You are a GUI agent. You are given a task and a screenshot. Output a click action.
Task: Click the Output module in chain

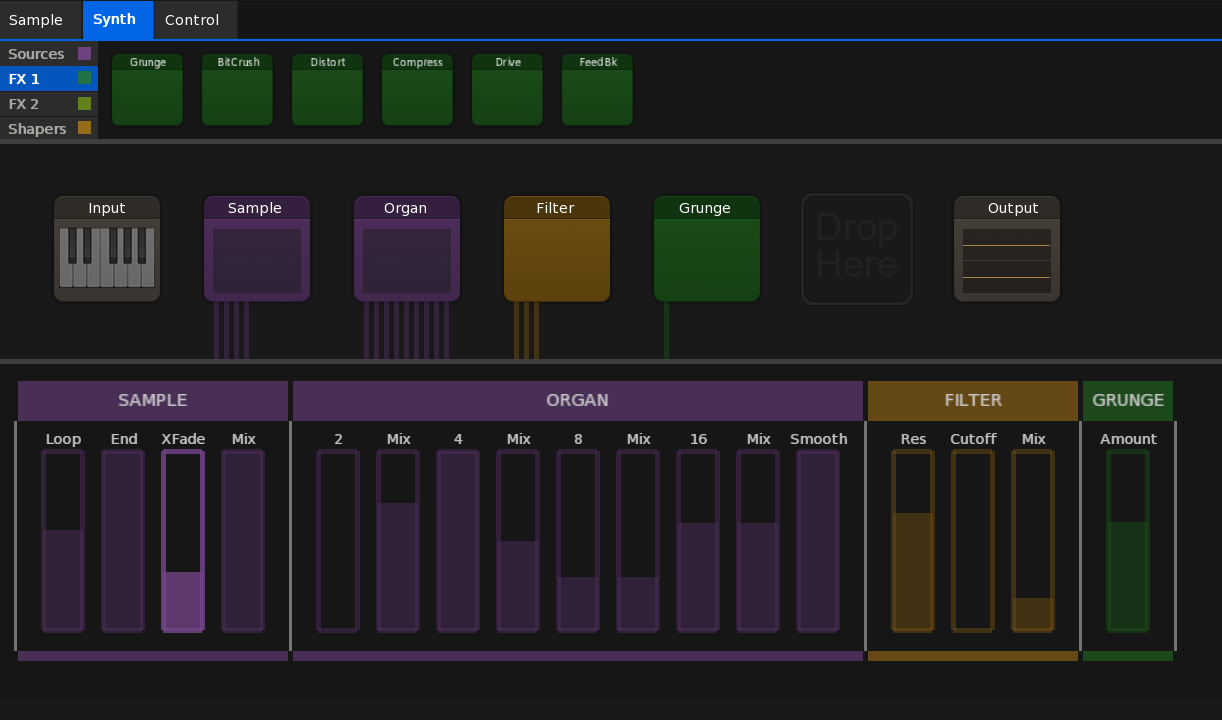pos(1007,249)
